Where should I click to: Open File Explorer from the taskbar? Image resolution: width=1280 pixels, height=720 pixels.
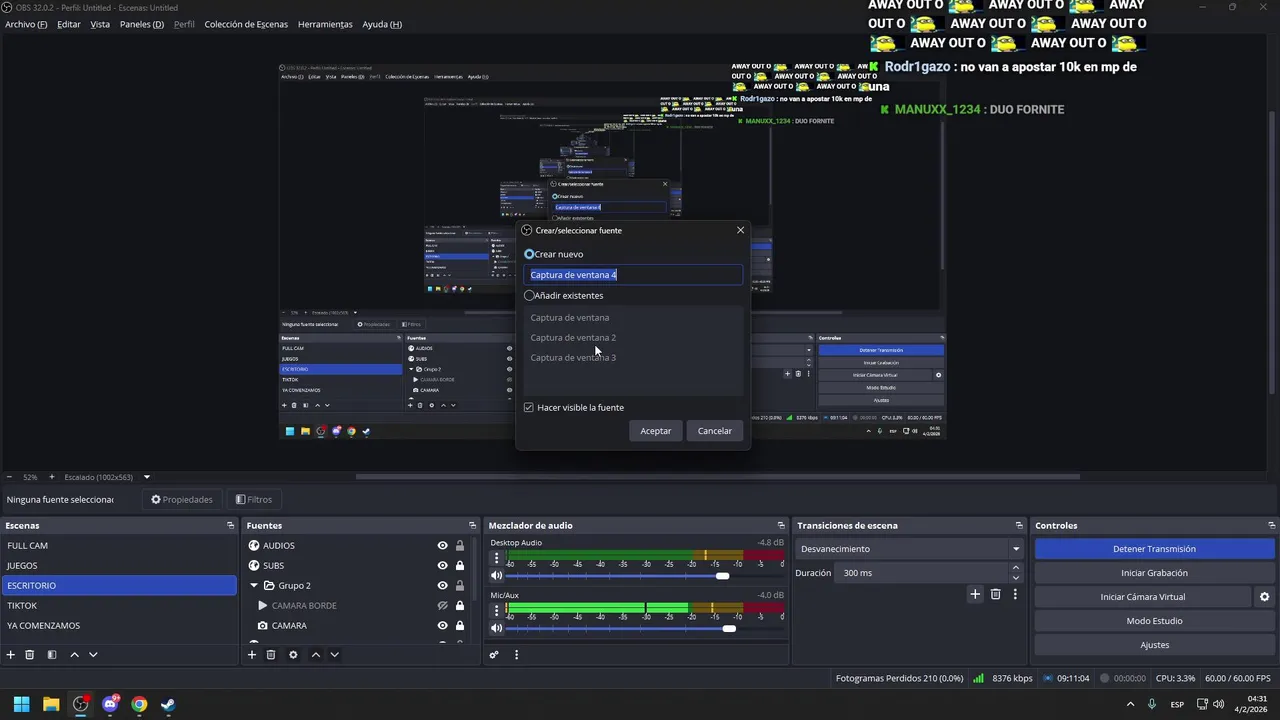pos(51,704)
